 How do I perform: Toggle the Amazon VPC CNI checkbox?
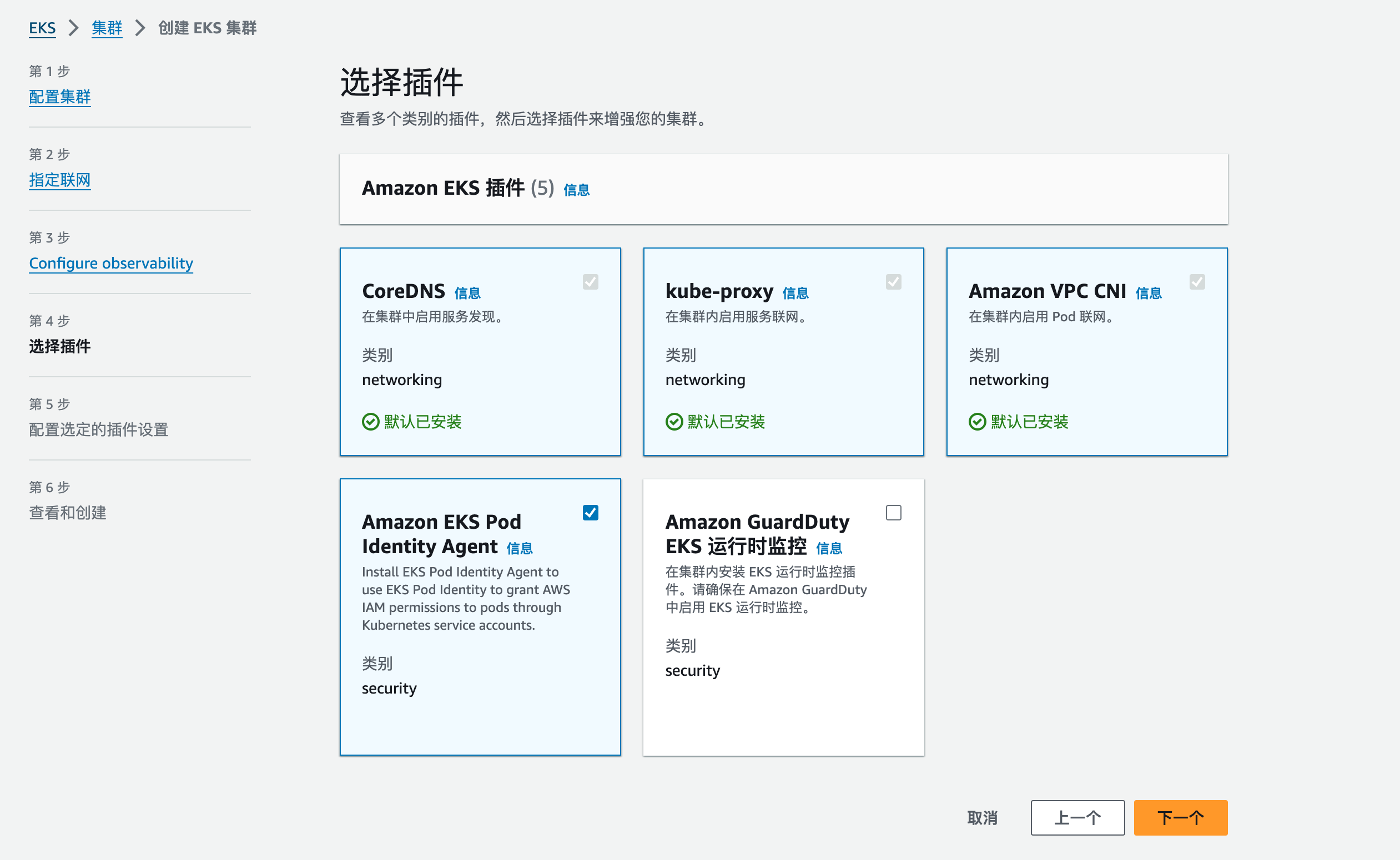click(x=1197, y=282)
